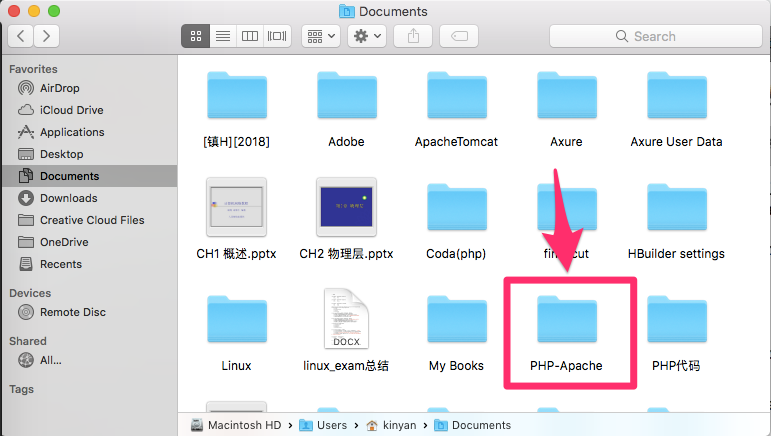Open the item arrangement dropdown
The width and height of the screenshot is (771, 436).
click(x=321, y=36)
